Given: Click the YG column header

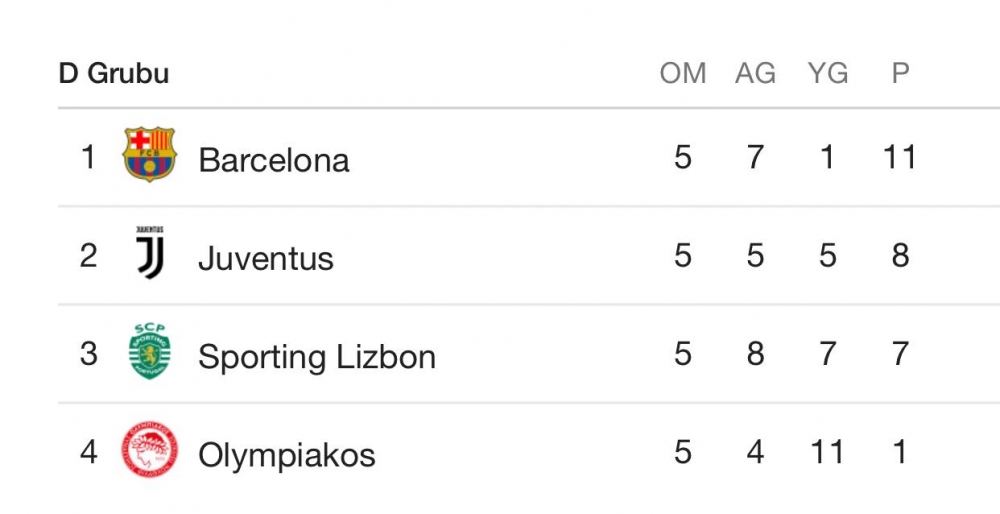Looking at the screenshot, I should [x=827, y=73].
